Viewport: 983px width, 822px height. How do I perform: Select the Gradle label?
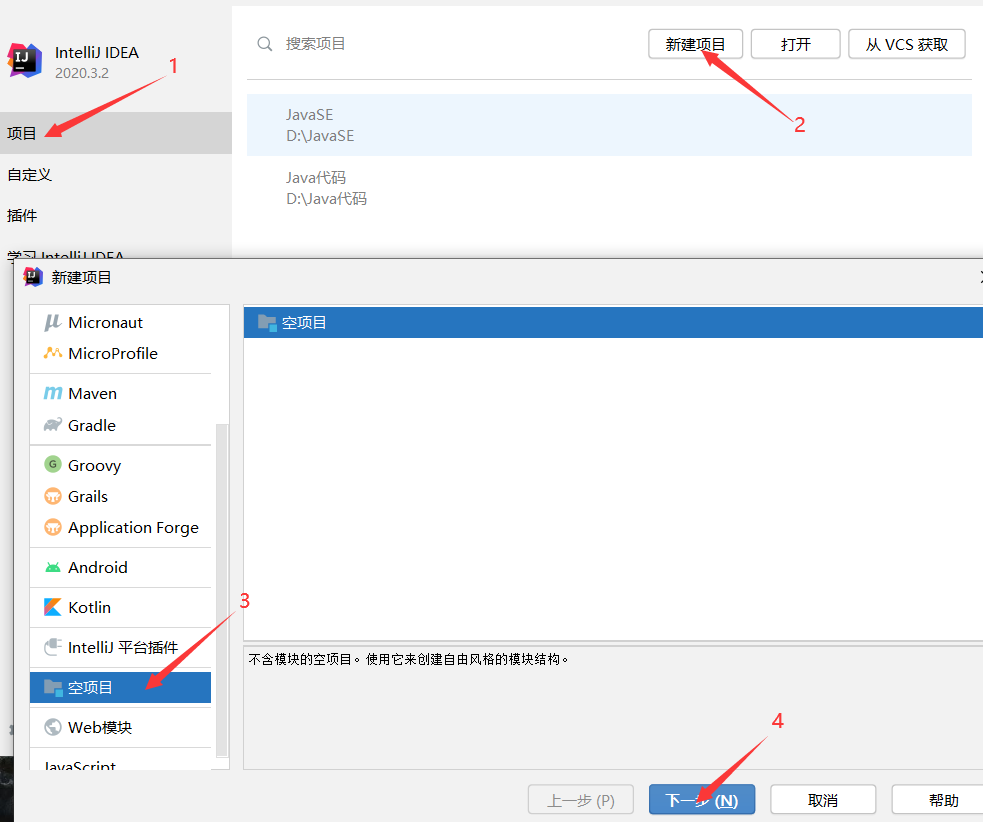92,425
